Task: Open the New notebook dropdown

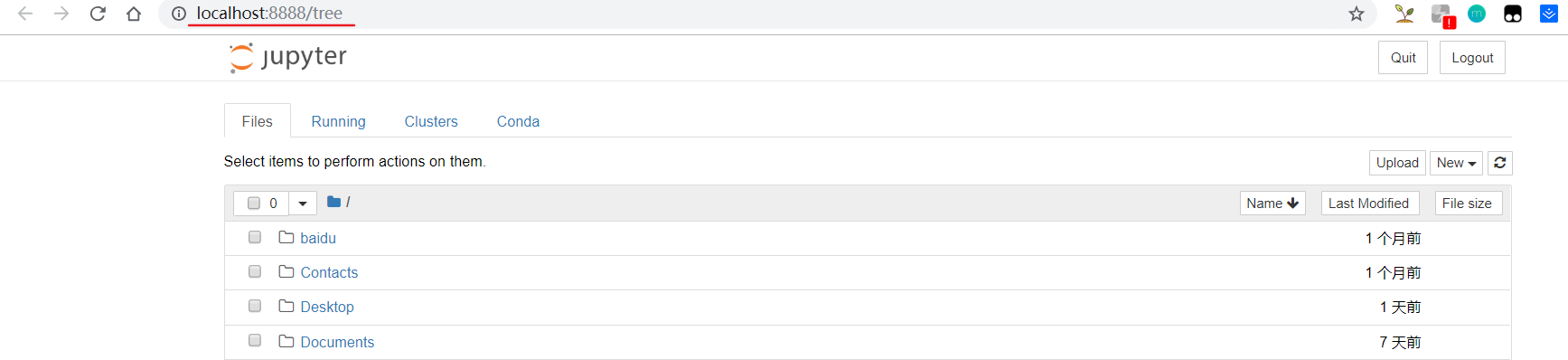Action: (1456, 163)
